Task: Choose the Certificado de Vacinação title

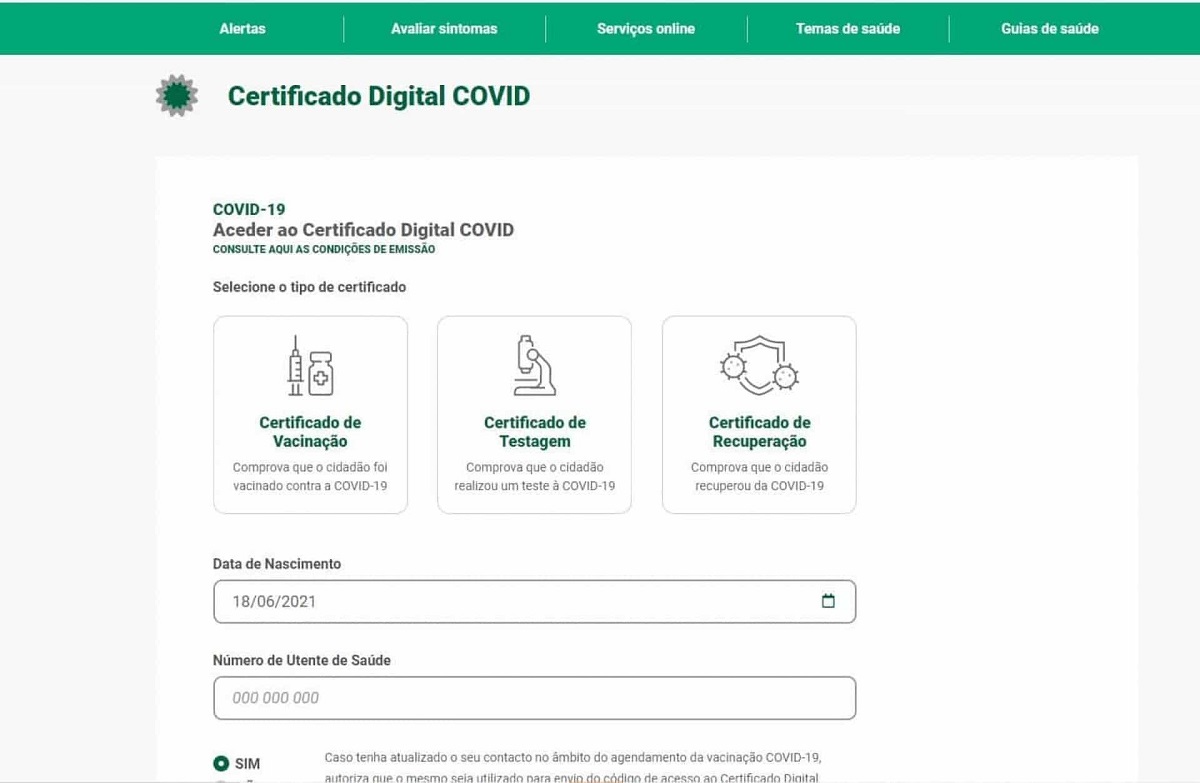Action: (310, 432)
